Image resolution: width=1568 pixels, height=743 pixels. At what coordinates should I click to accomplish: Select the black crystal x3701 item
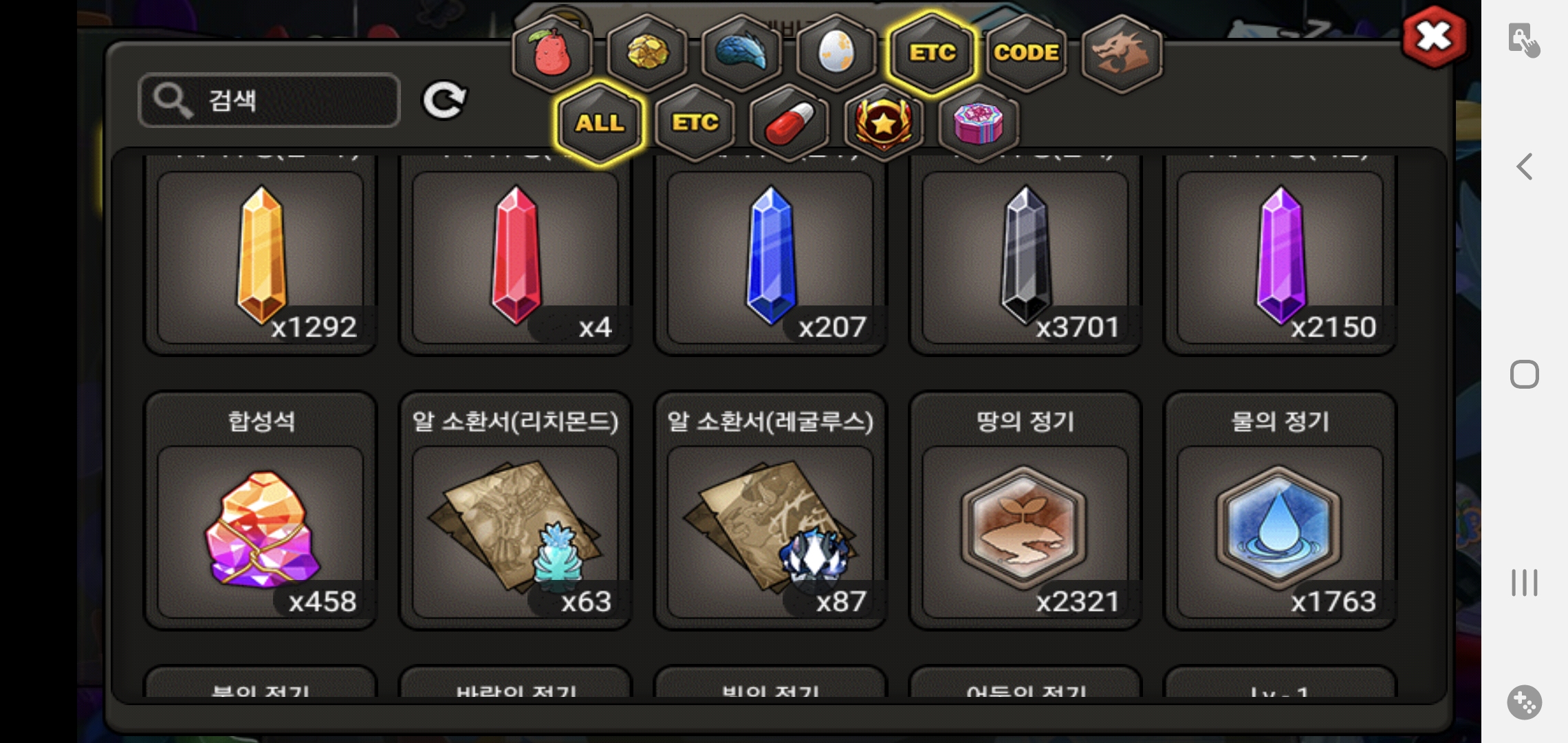coord(1025,256)
